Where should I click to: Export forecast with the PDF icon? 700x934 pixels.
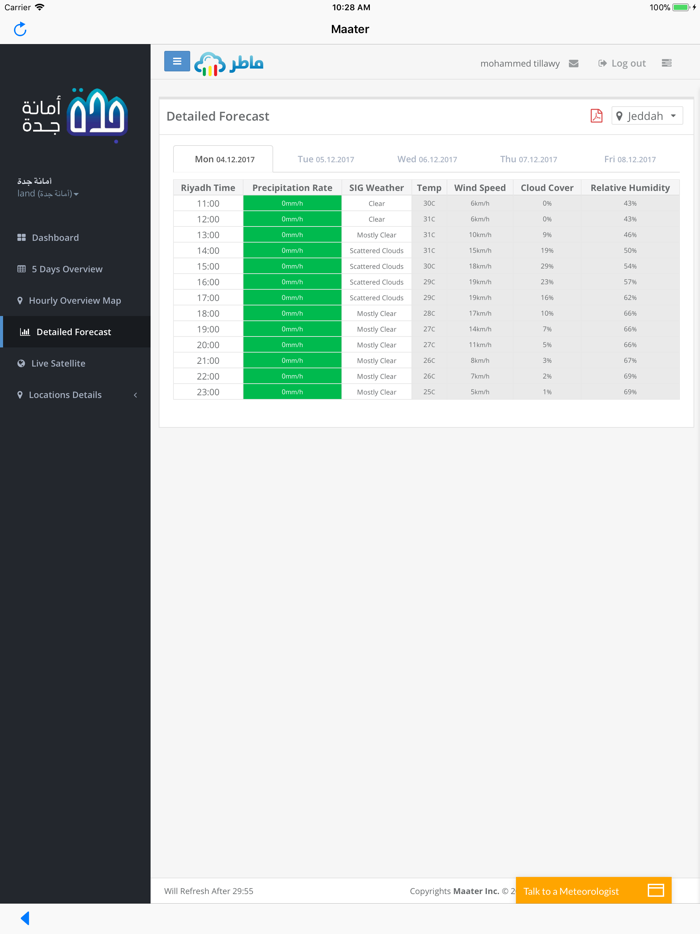coord(596,116)
